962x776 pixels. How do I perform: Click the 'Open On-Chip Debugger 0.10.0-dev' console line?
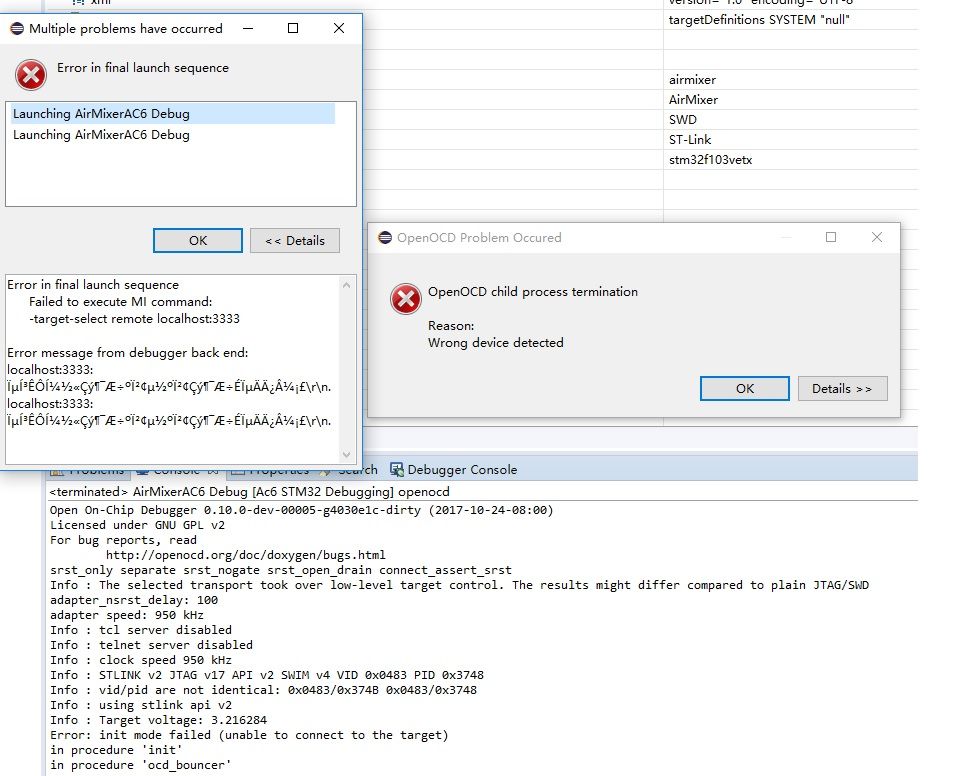[x=301, y=510]
